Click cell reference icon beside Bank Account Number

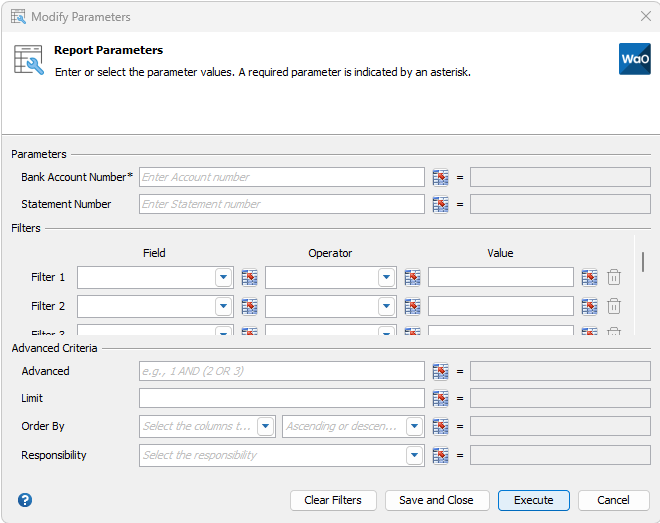click(x=440, y=177)
